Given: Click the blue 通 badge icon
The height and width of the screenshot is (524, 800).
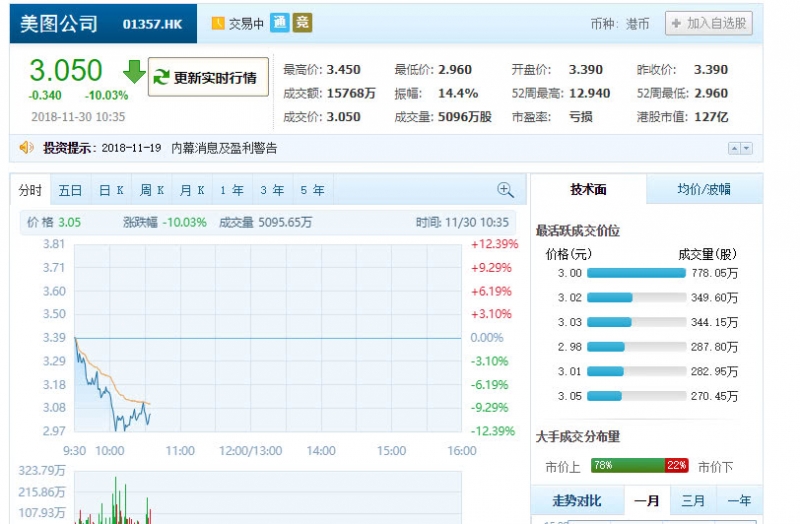Looking at the screenshot, I should pyautogui.click(x=279, y=23).
